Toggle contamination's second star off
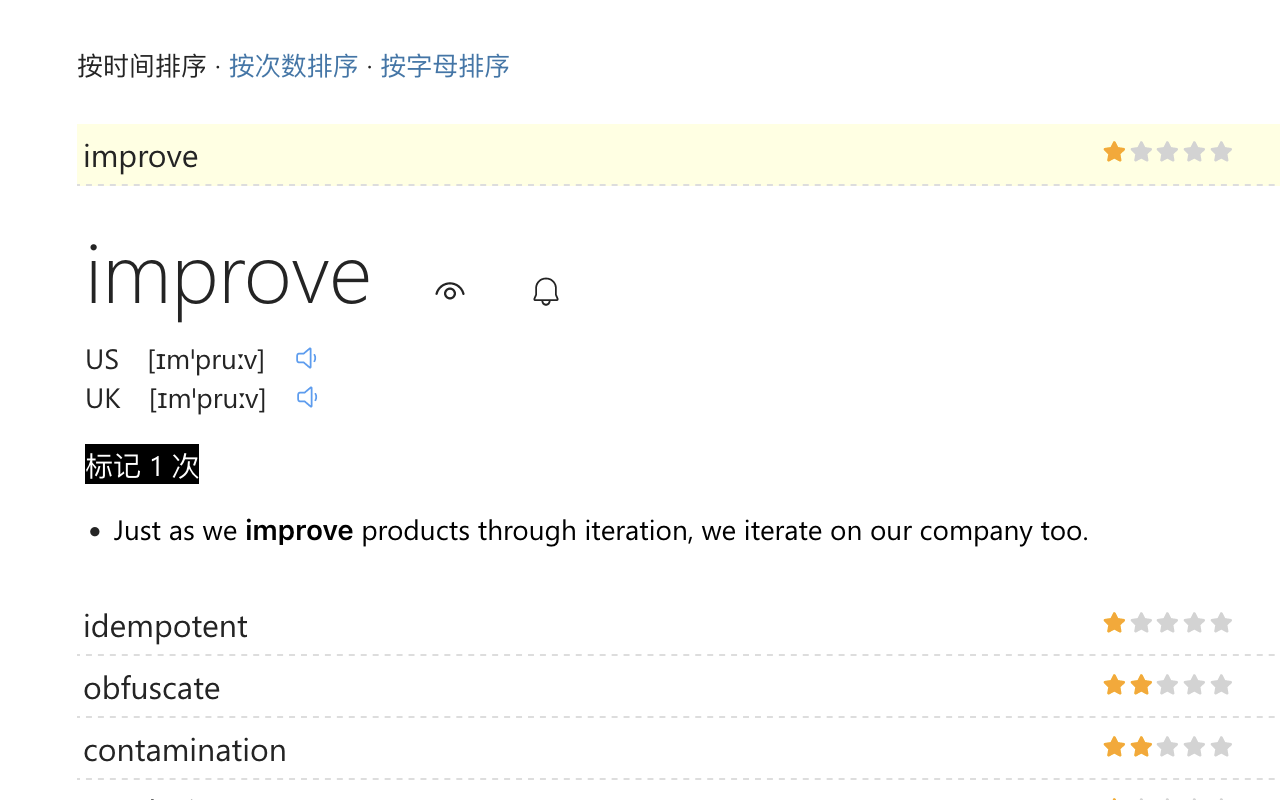 1141,746
